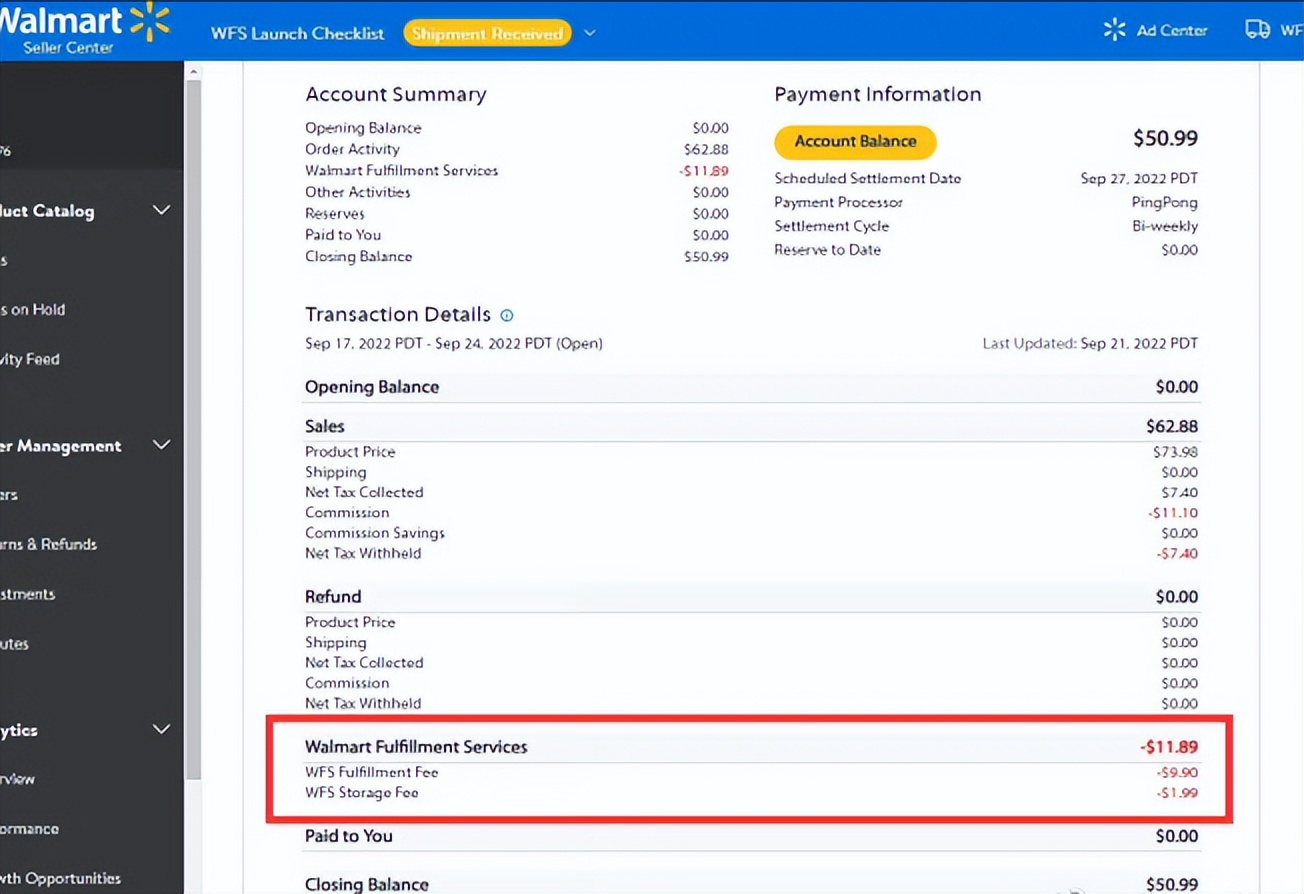Collapse the Analytics sidebar section
The height and width of the screenshot is (894, 1304).
tap(161, 729)
